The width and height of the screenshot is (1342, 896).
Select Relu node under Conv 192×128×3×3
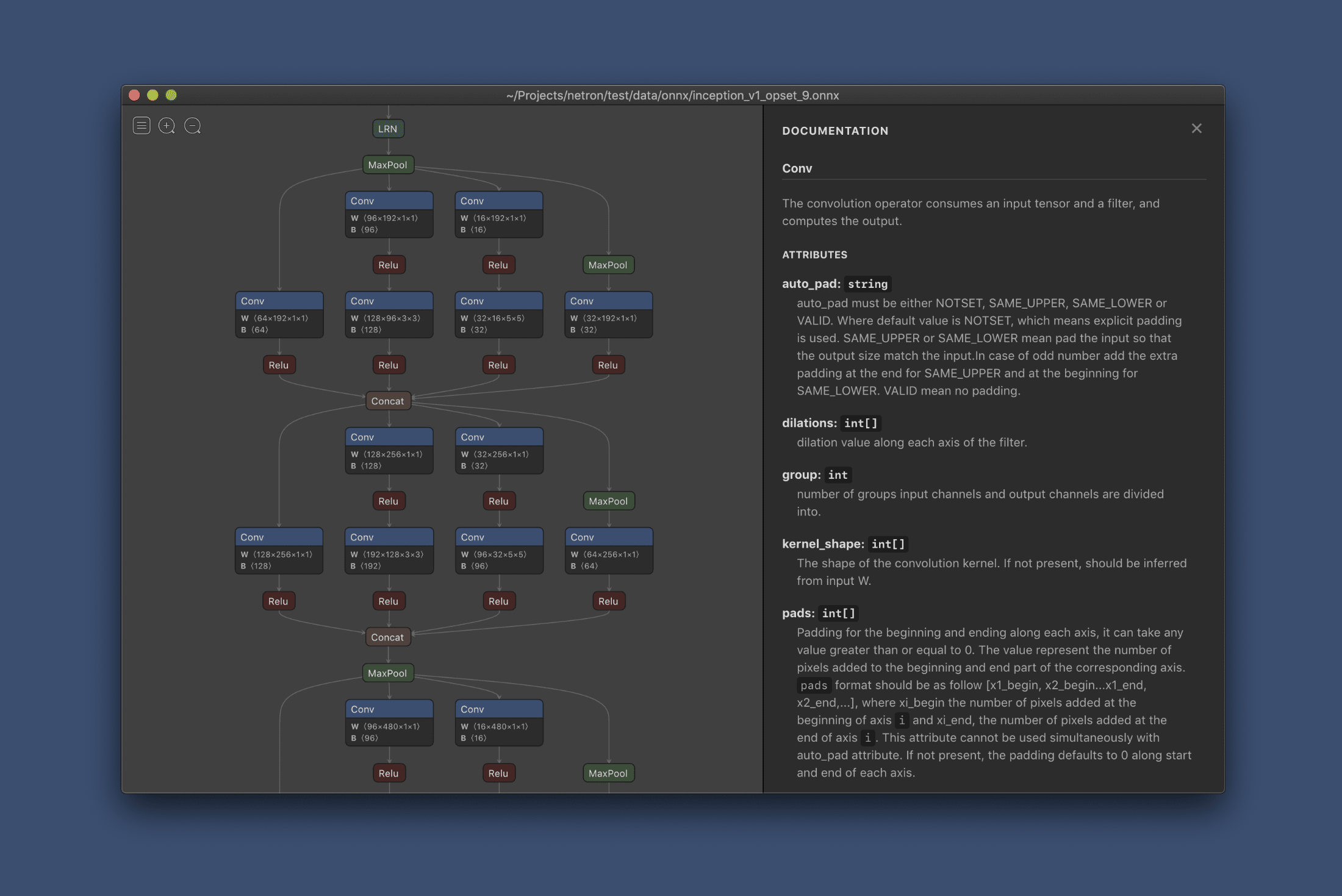point(389,601)
